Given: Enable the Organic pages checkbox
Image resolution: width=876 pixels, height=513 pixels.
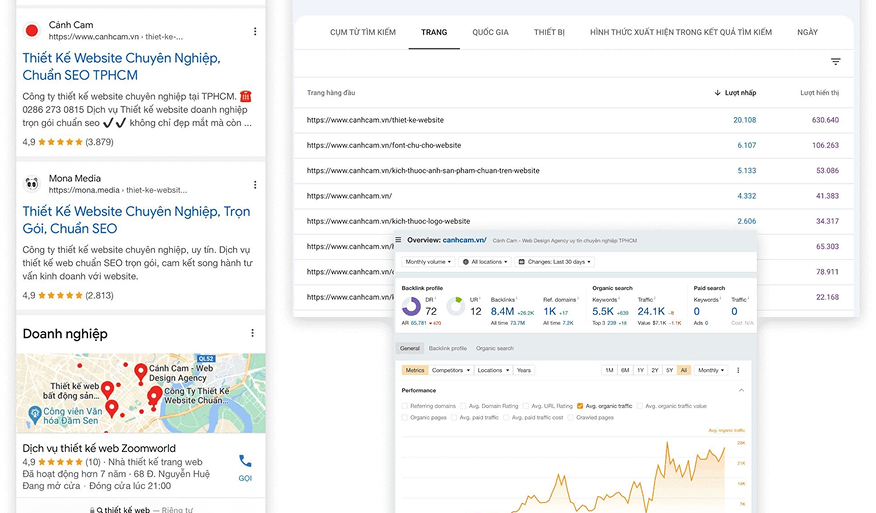Looking at the screenshot, I should point(404,417).
